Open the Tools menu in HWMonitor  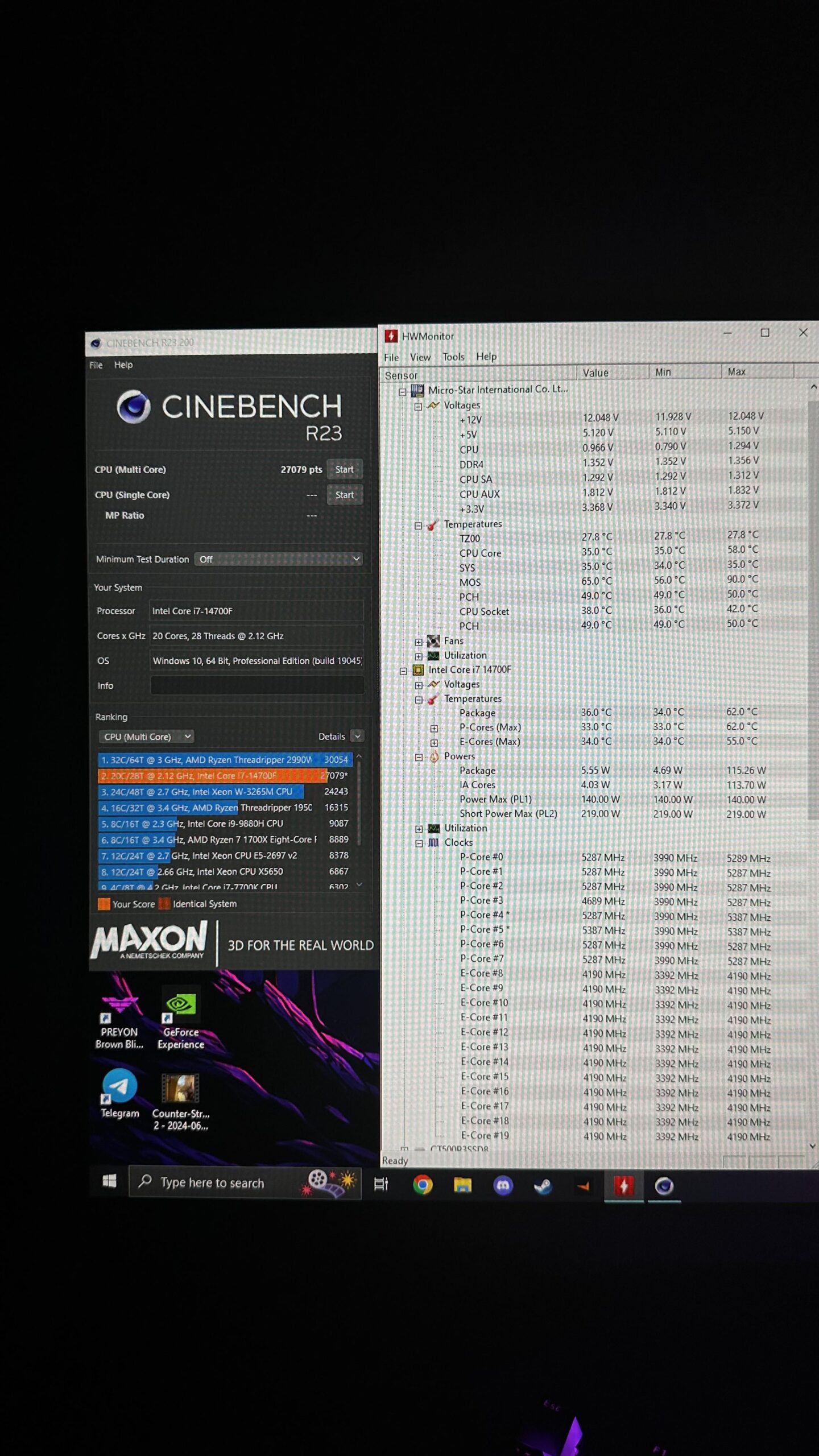454,357
